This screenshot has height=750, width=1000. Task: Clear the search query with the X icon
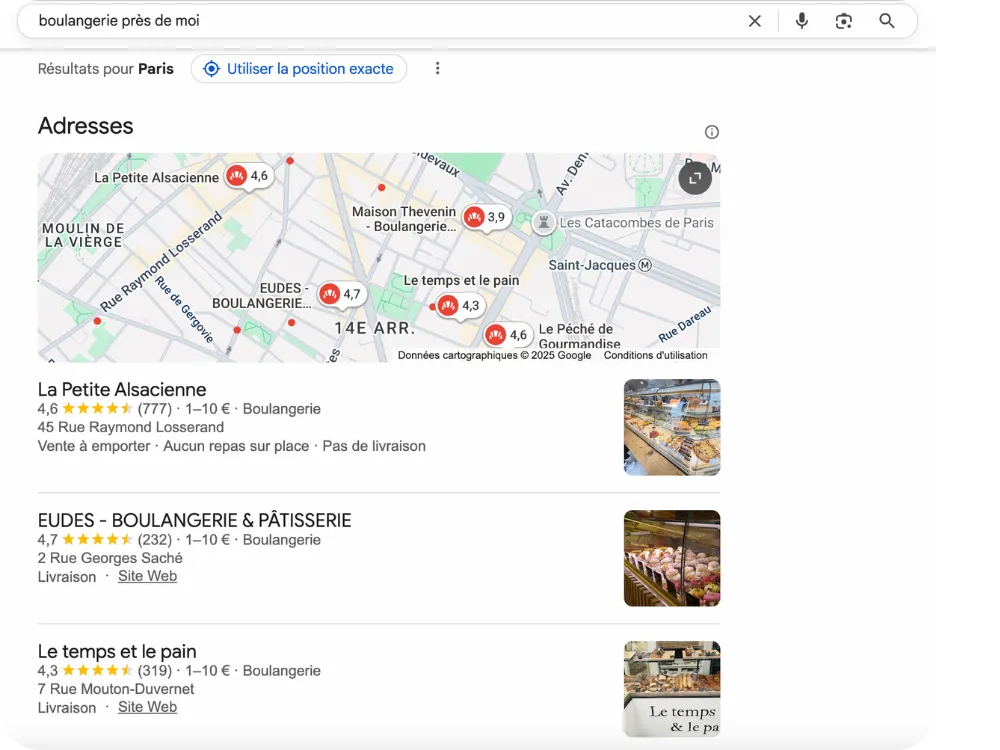754,21
